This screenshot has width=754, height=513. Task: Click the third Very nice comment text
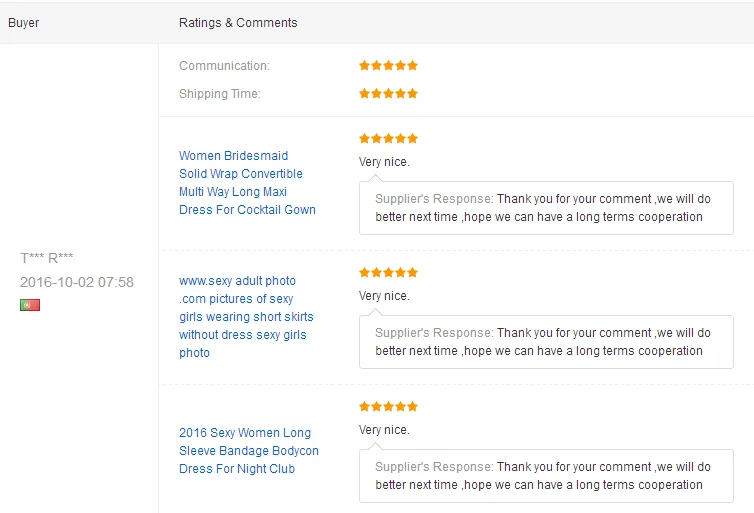[x=384, y=430]
